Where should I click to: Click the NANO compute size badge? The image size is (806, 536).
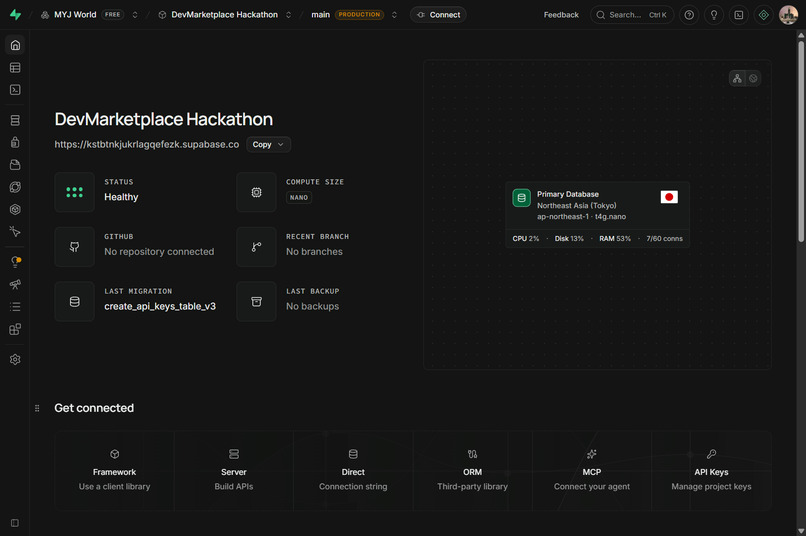tap(299, 197)
